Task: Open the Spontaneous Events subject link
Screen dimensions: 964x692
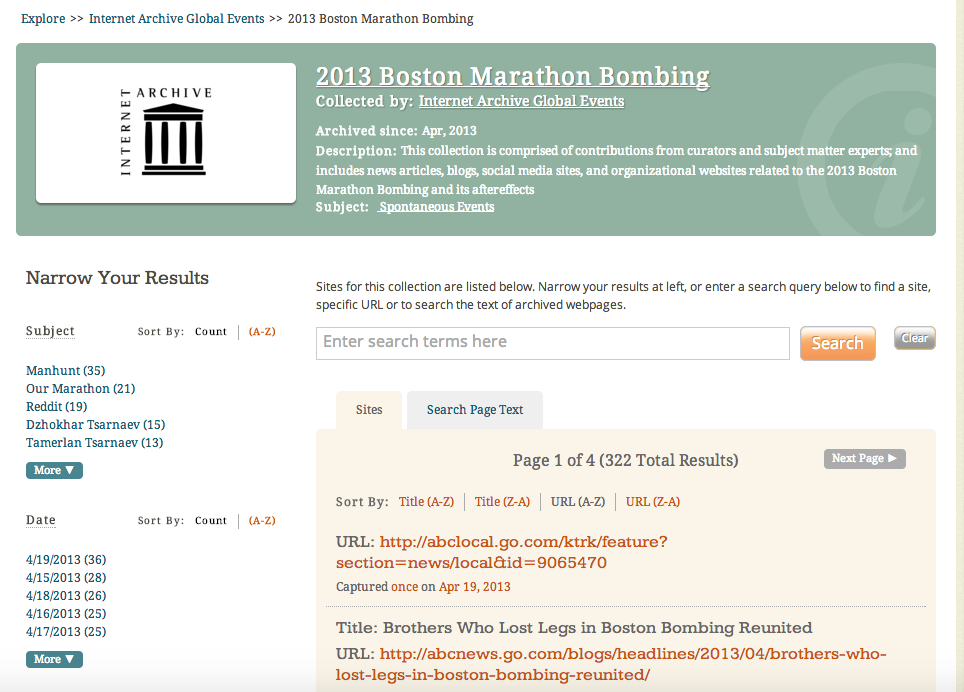Action: coord(436,207)
